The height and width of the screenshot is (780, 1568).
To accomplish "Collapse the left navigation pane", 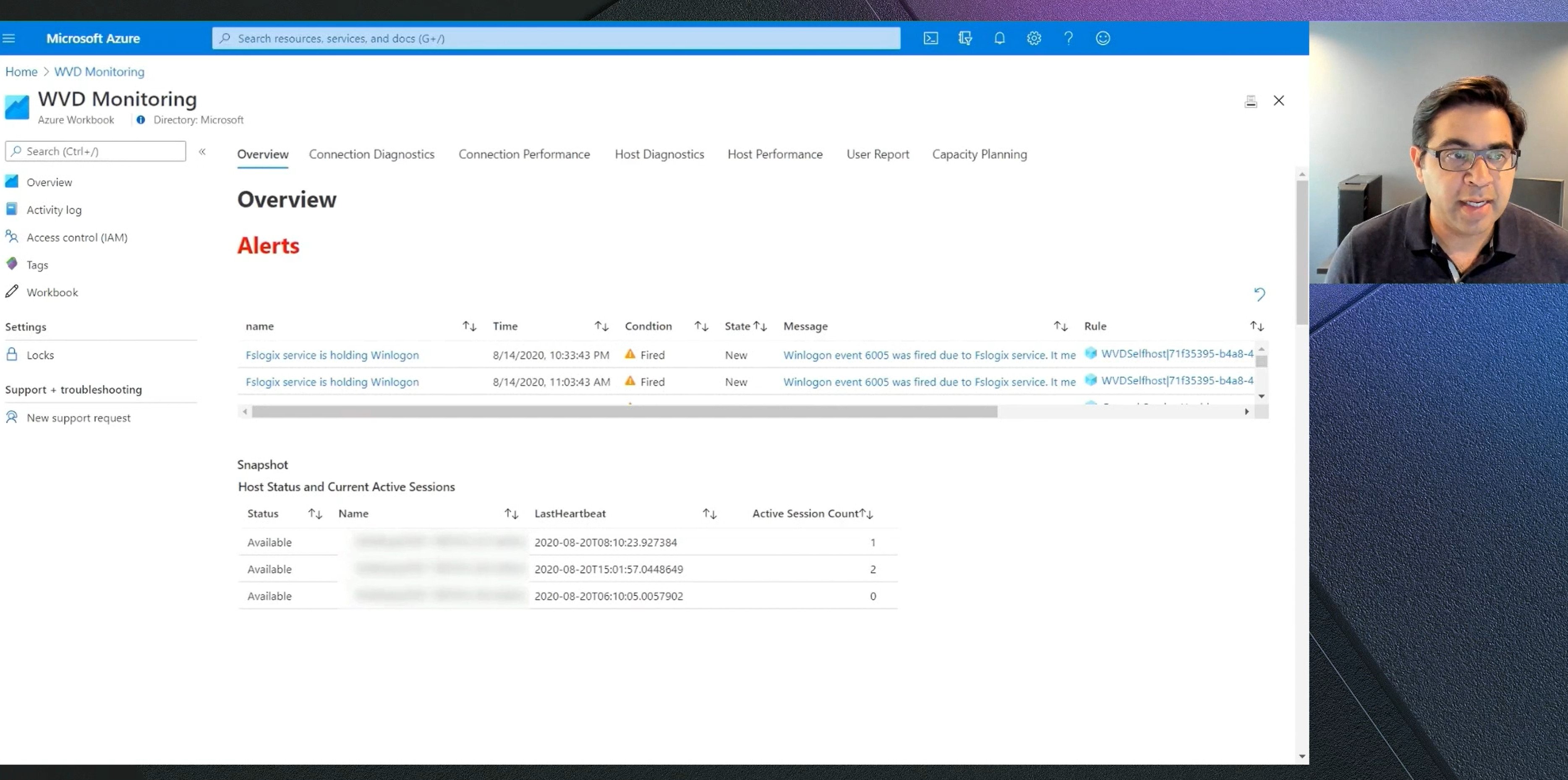I will 202,152.
